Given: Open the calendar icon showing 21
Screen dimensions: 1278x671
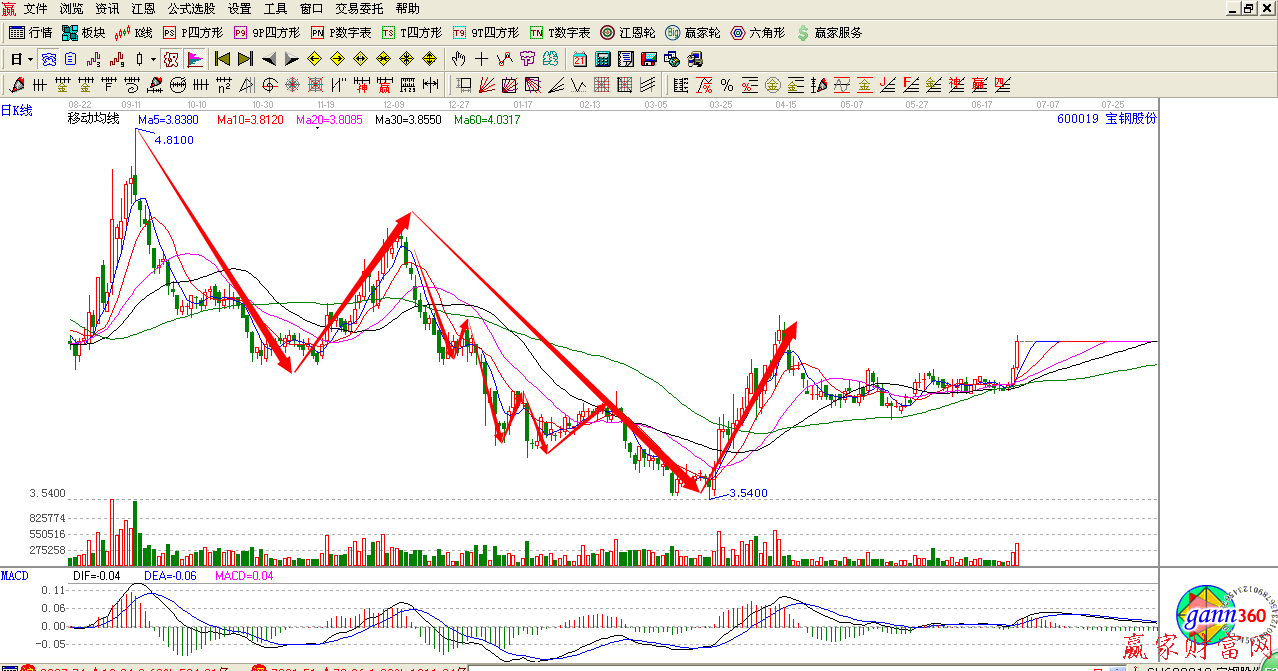Looking at the screenshot, I should coord(580,59).
